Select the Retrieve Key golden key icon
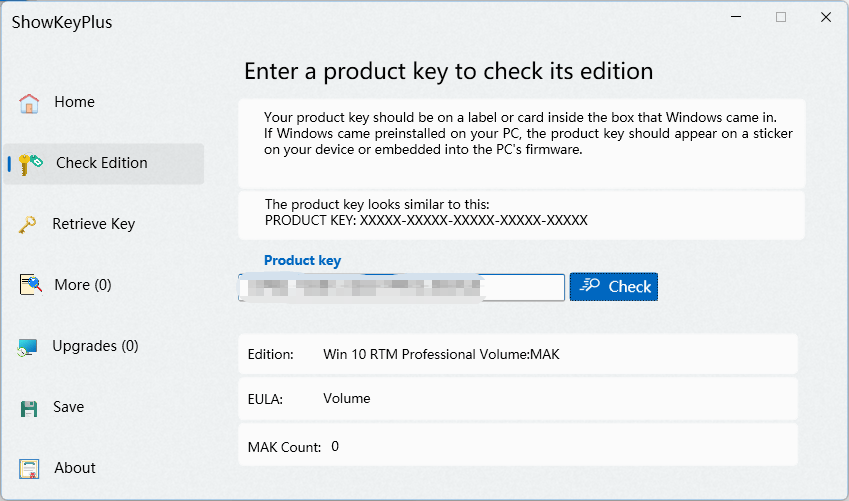Screen dimensions: 849x501 coord(28,224)
